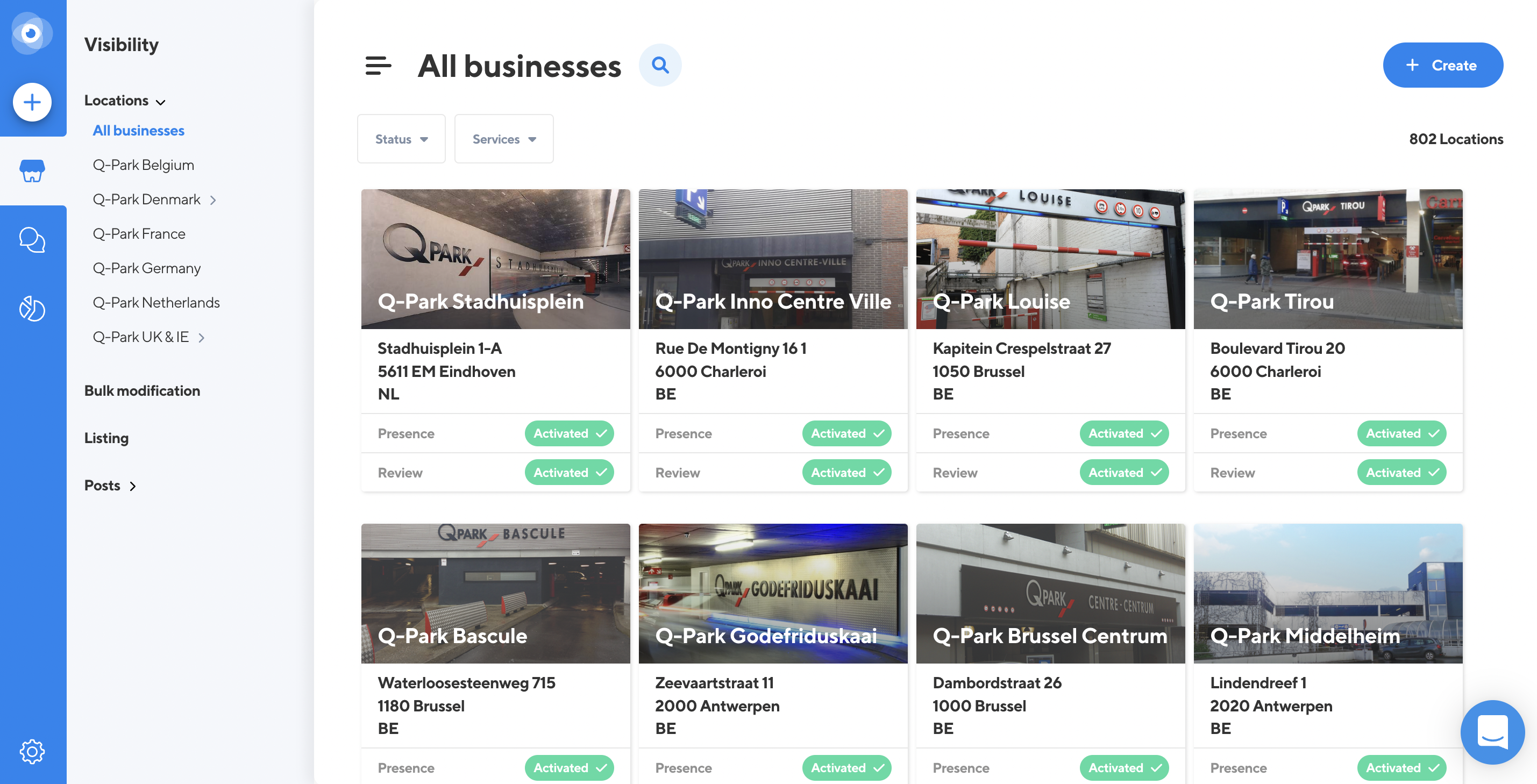This screenshot has height=784, width=1537.
Task: Toggle Presence Activated on Q-Park Stadhuisplein
Action: [x=568, y=433]
